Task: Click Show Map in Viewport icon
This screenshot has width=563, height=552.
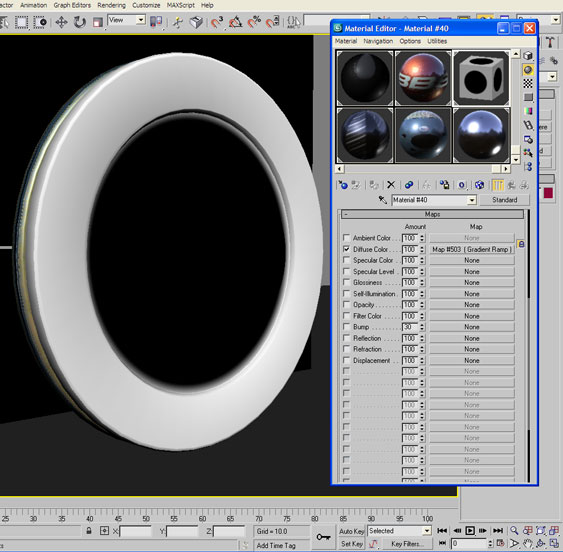Action: coord(479,185)
